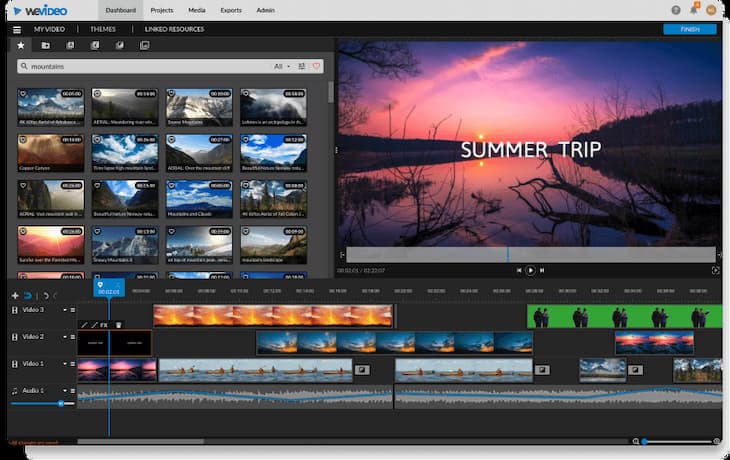Select the Snowy Mountains thumbnail
The image size is (730, 460).
199,107
